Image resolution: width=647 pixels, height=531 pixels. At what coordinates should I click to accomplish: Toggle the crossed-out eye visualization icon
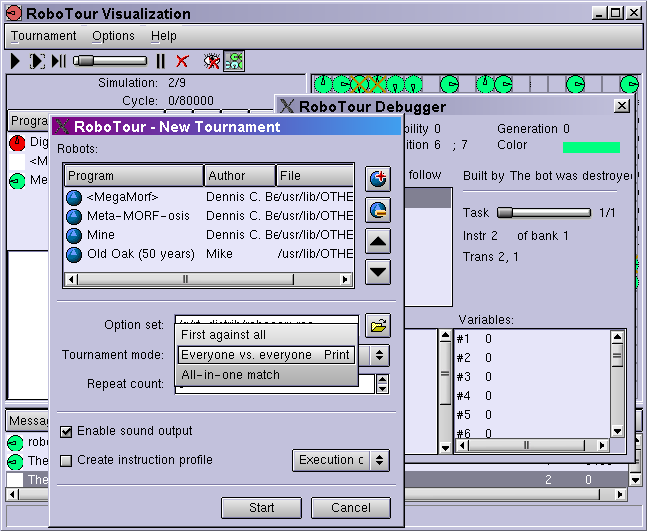212,61
